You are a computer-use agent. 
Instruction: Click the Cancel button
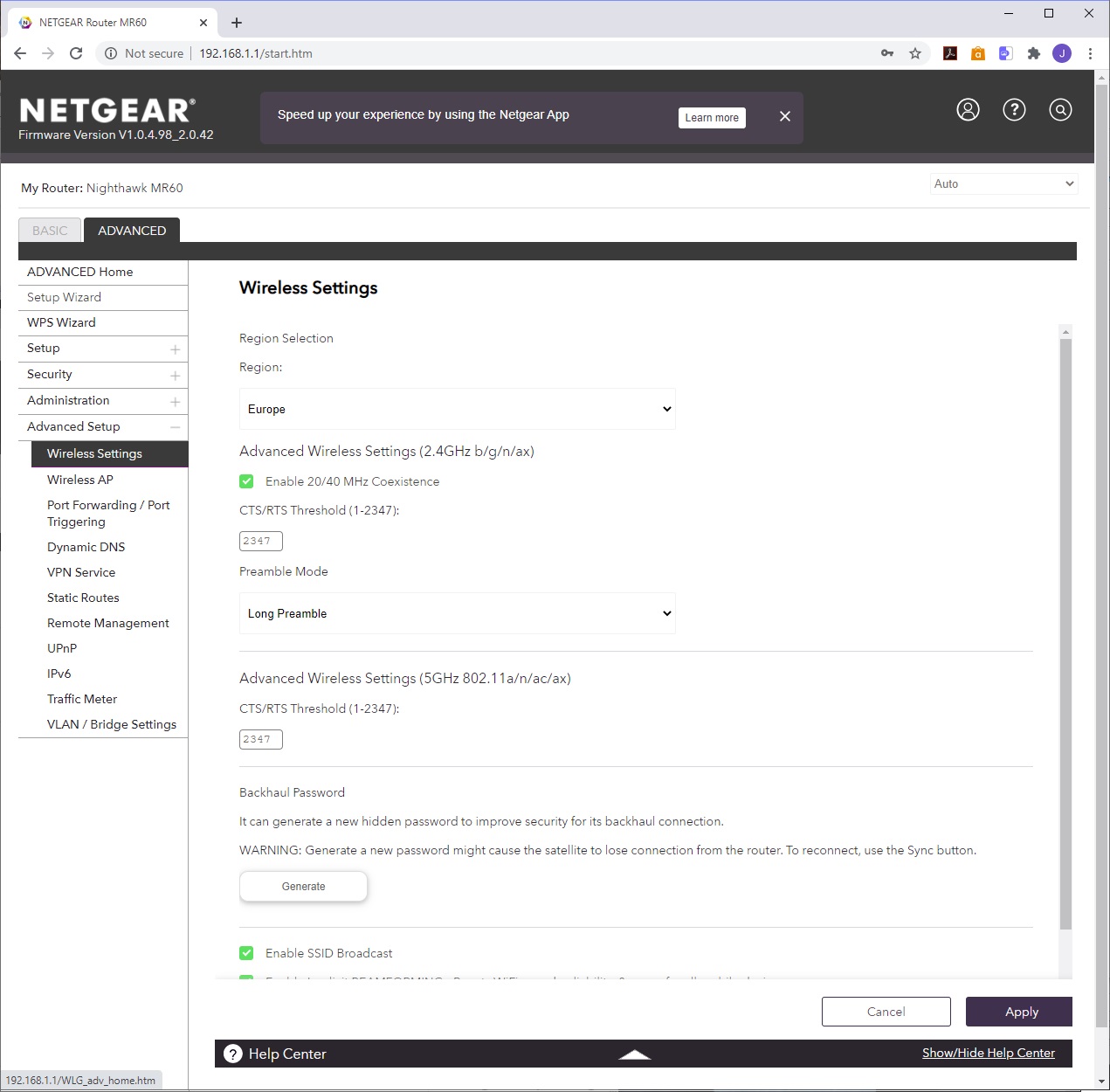[x=886, y=1012]
